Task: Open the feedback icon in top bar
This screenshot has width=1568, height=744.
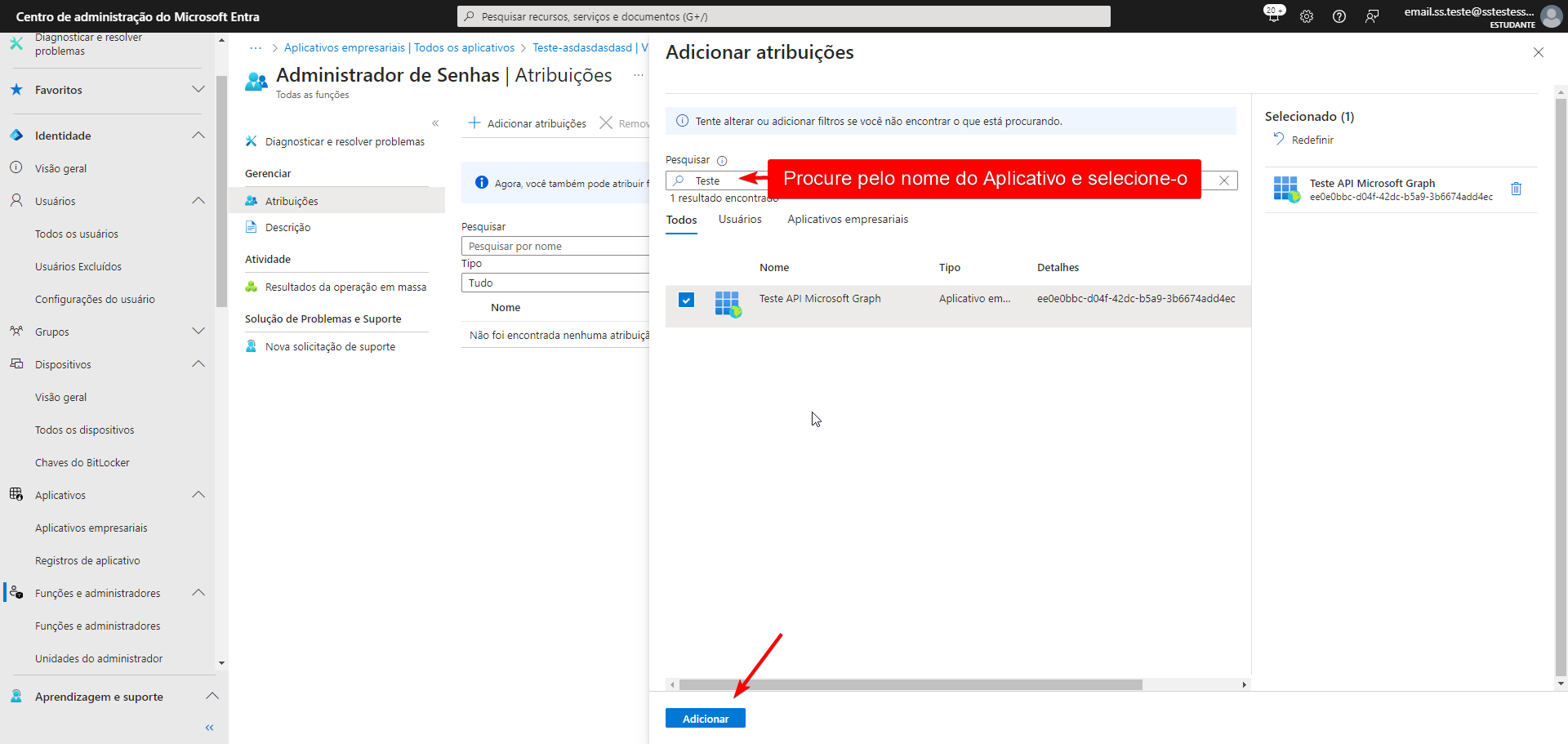Action: (1372, 16)
